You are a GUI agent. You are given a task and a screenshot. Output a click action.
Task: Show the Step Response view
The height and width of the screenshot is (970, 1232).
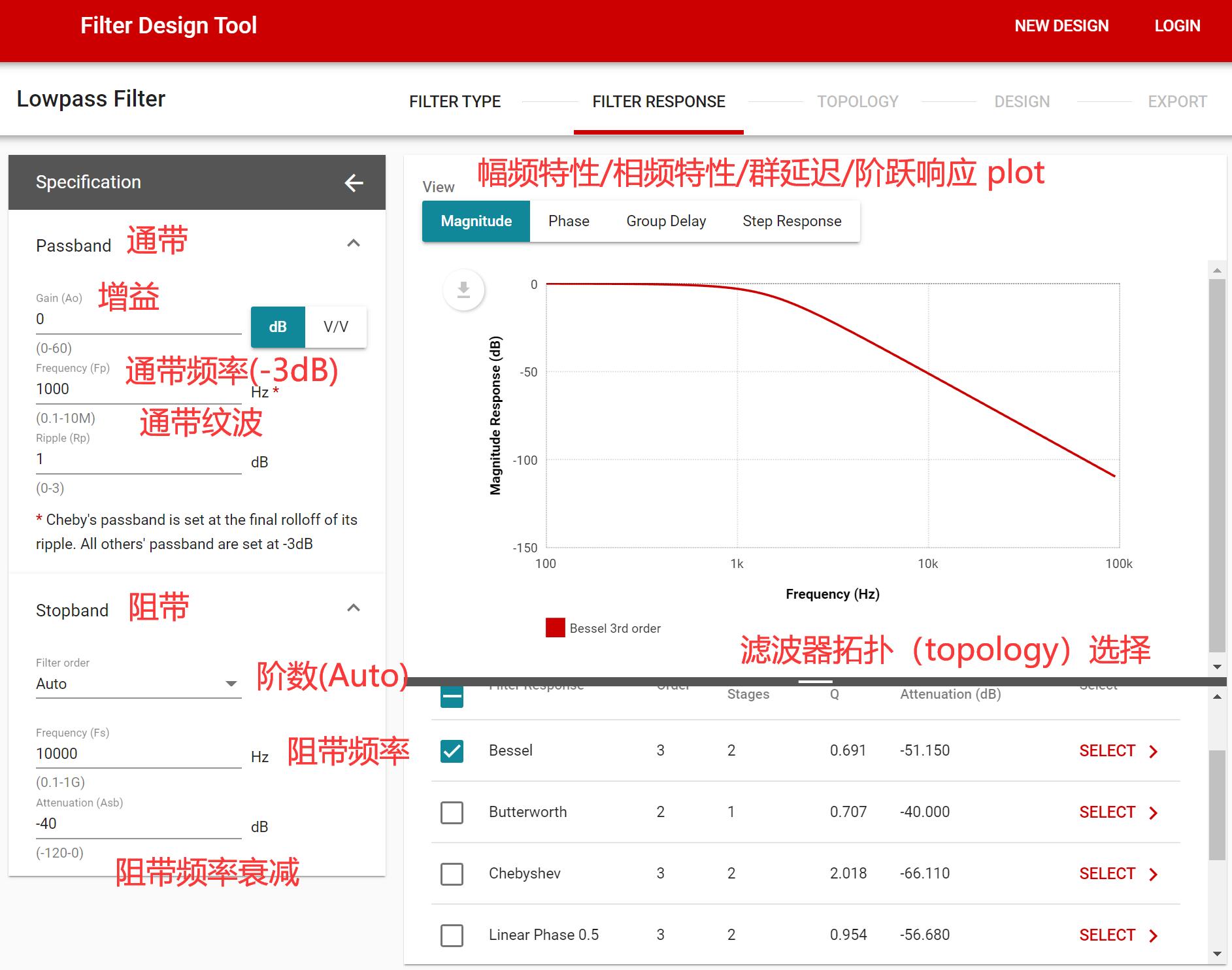tap(791, 222)
